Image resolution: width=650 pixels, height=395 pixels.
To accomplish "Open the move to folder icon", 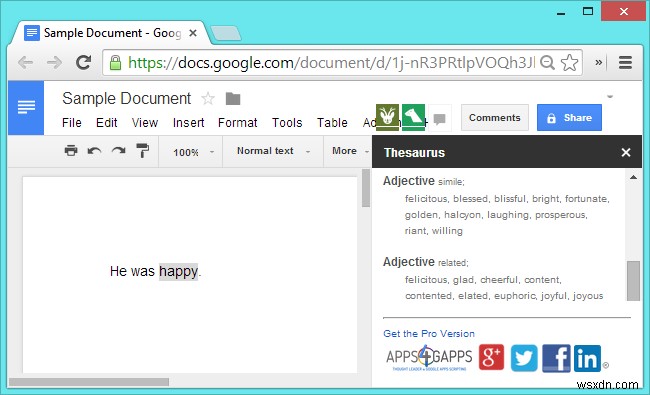I will coord(233,99).
